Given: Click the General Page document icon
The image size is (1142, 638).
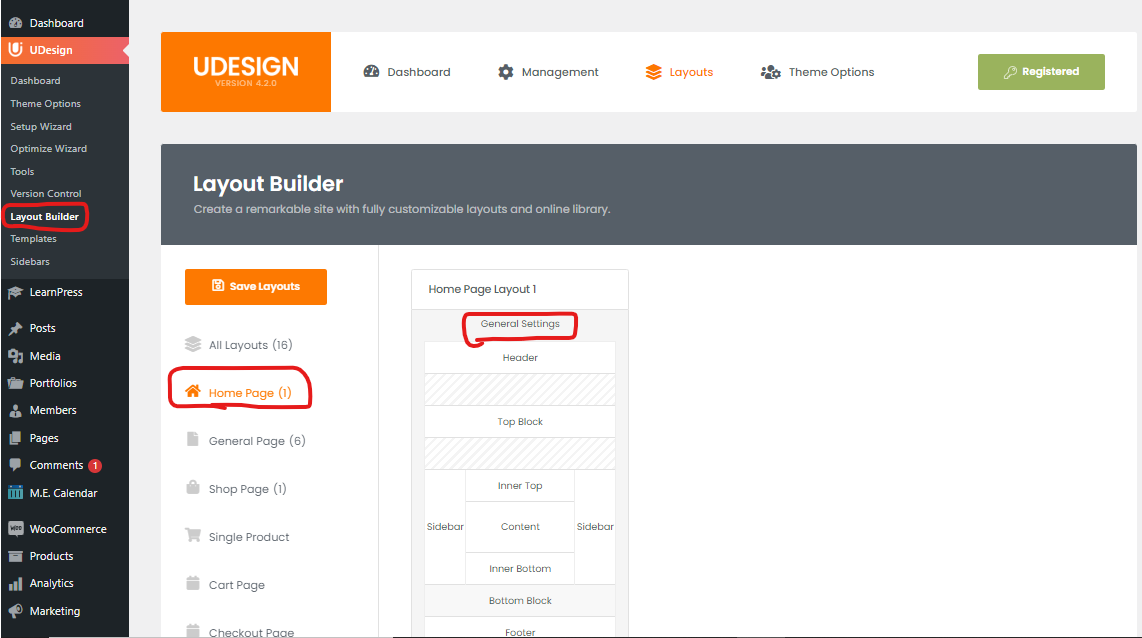Looking at the screenshot, I should pos(192,439).
